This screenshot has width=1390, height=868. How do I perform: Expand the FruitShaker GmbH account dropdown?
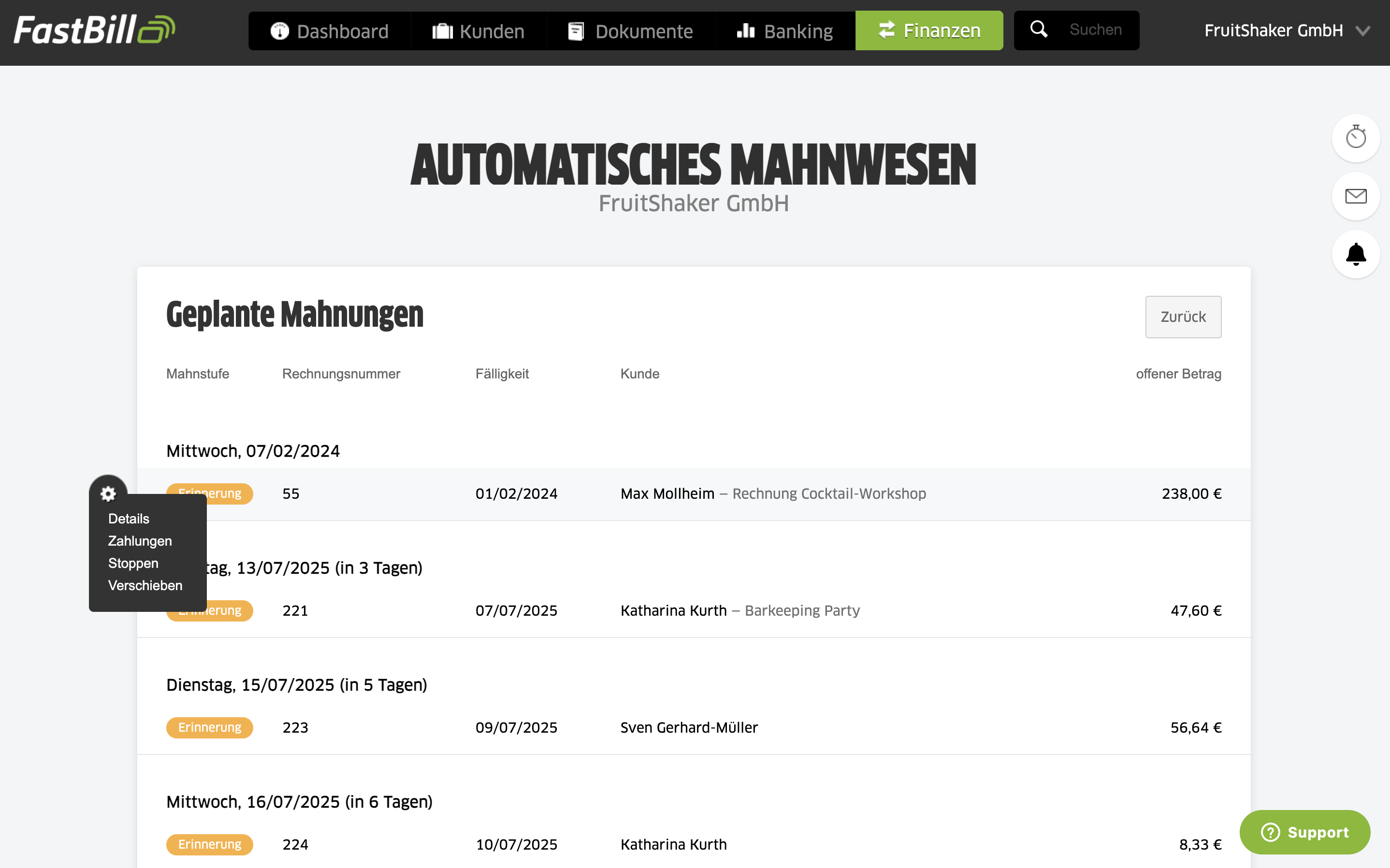point(1287,30)
